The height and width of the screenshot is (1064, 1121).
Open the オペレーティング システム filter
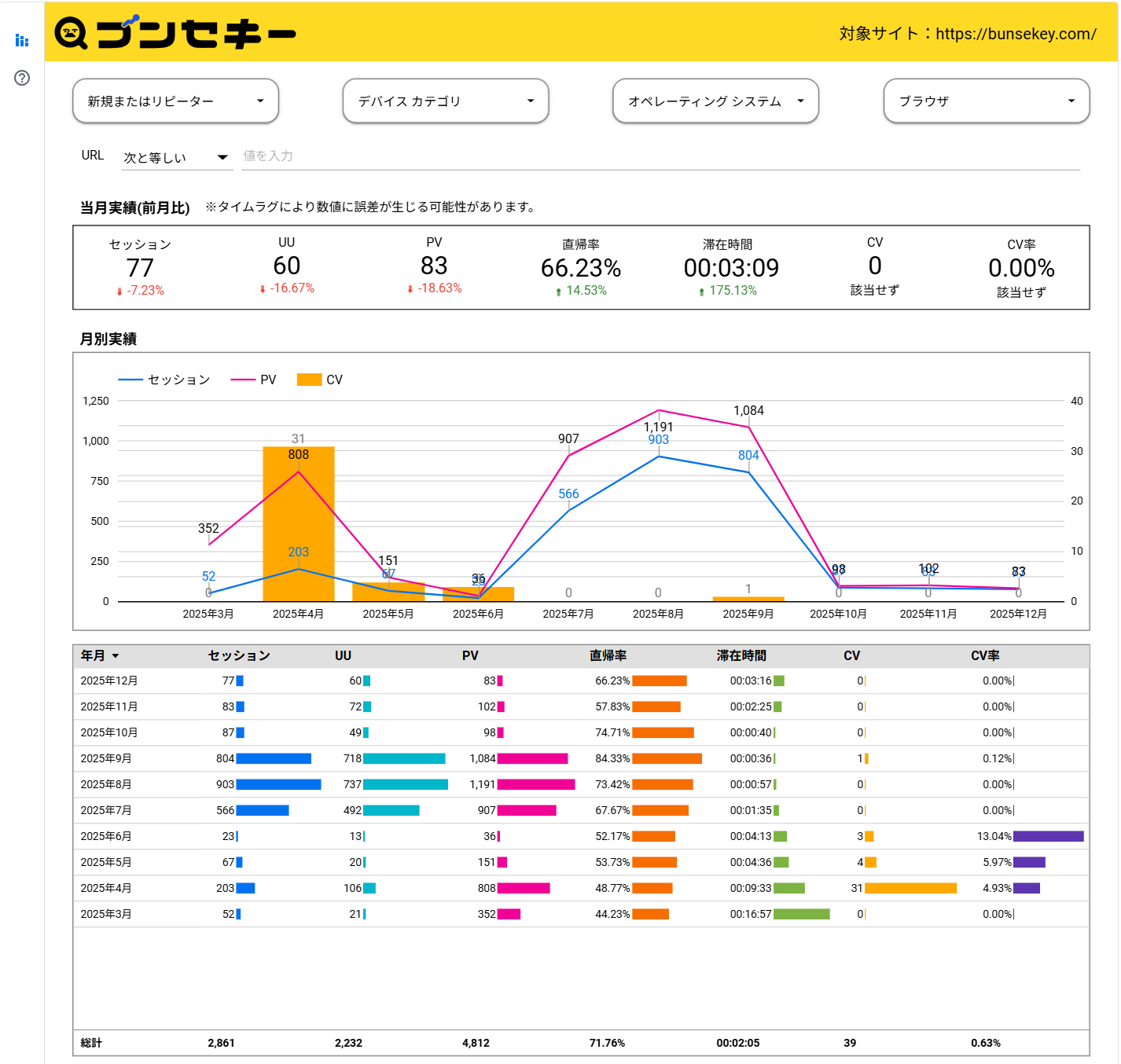pos(715,101)
